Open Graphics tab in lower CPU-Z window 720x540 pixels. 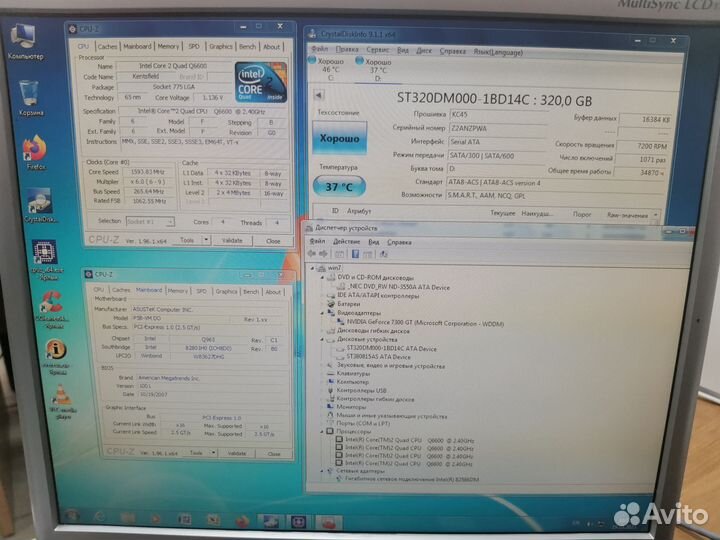[226, 291]
